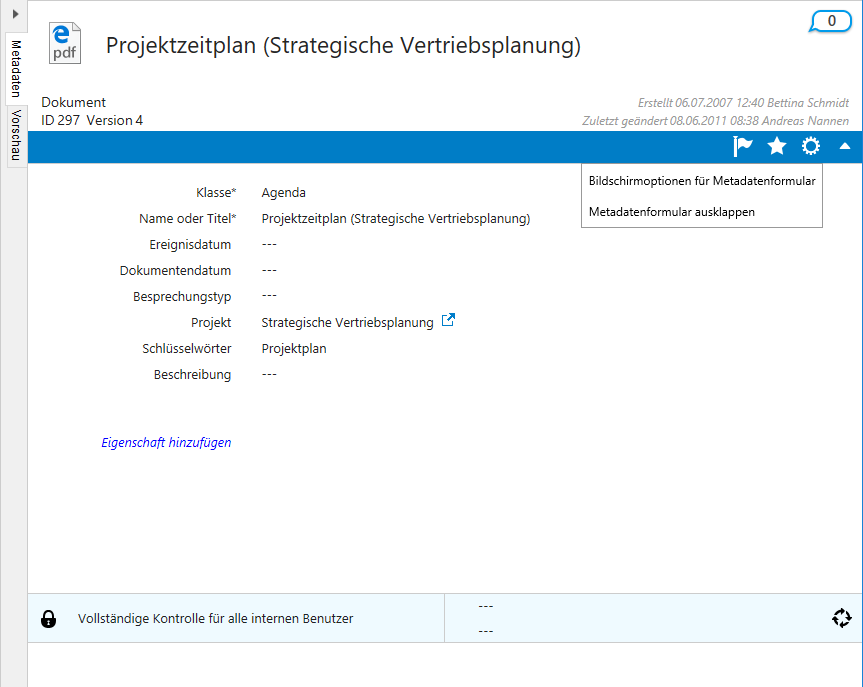Select the Metadaten tab
863x687 pixels.
(16, 68)
